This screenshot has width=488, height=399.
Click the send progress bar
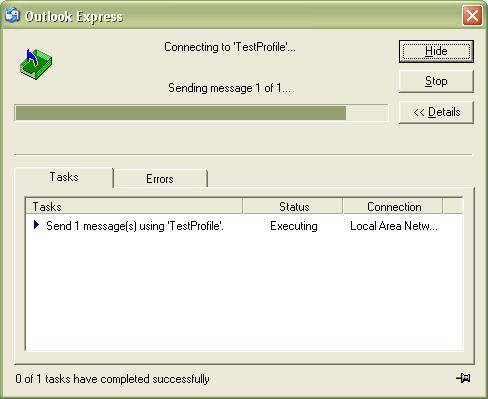pos(201,113)
